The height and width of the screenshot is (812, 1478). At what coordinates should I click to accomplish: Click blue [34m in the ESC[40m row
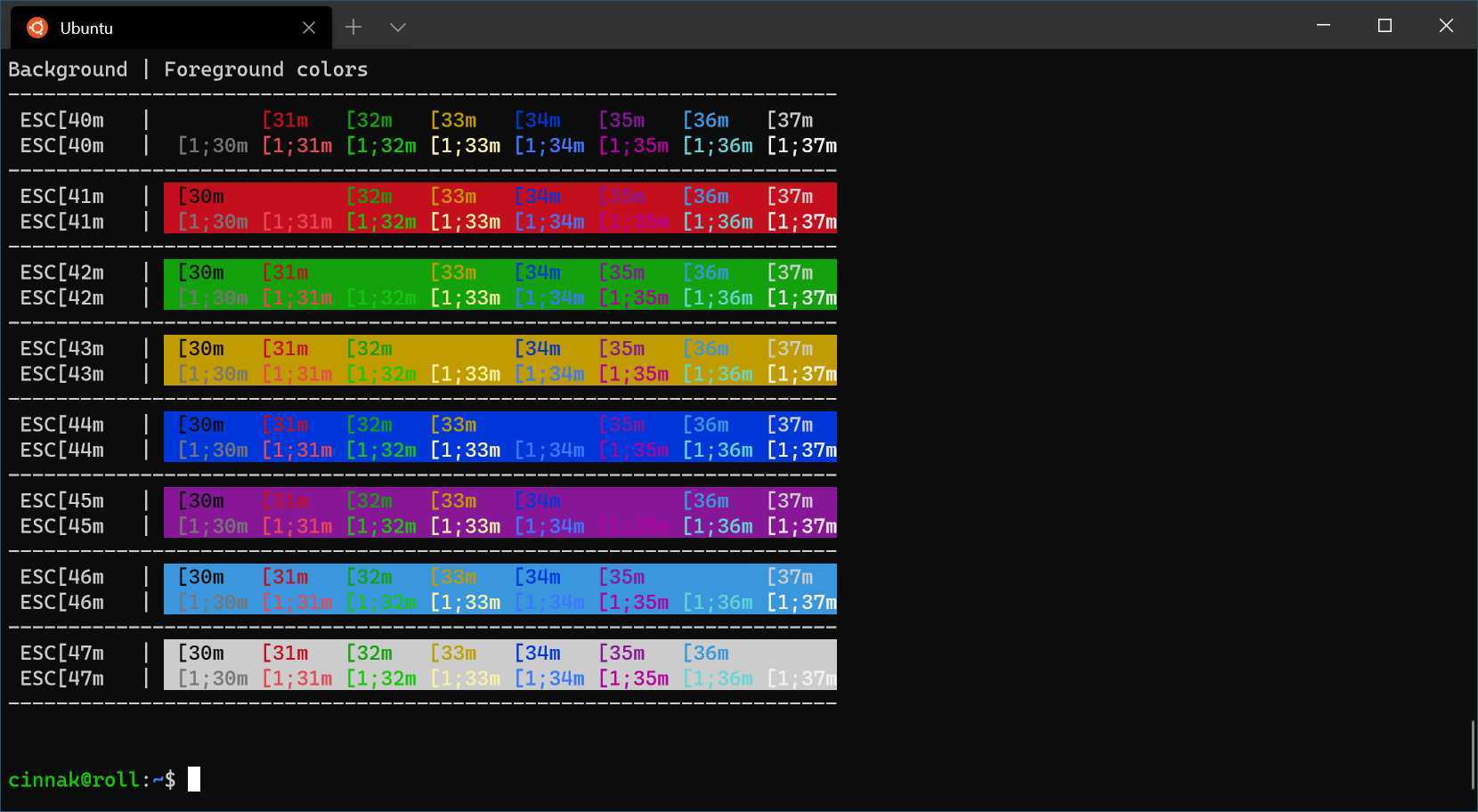coord(537,120)
